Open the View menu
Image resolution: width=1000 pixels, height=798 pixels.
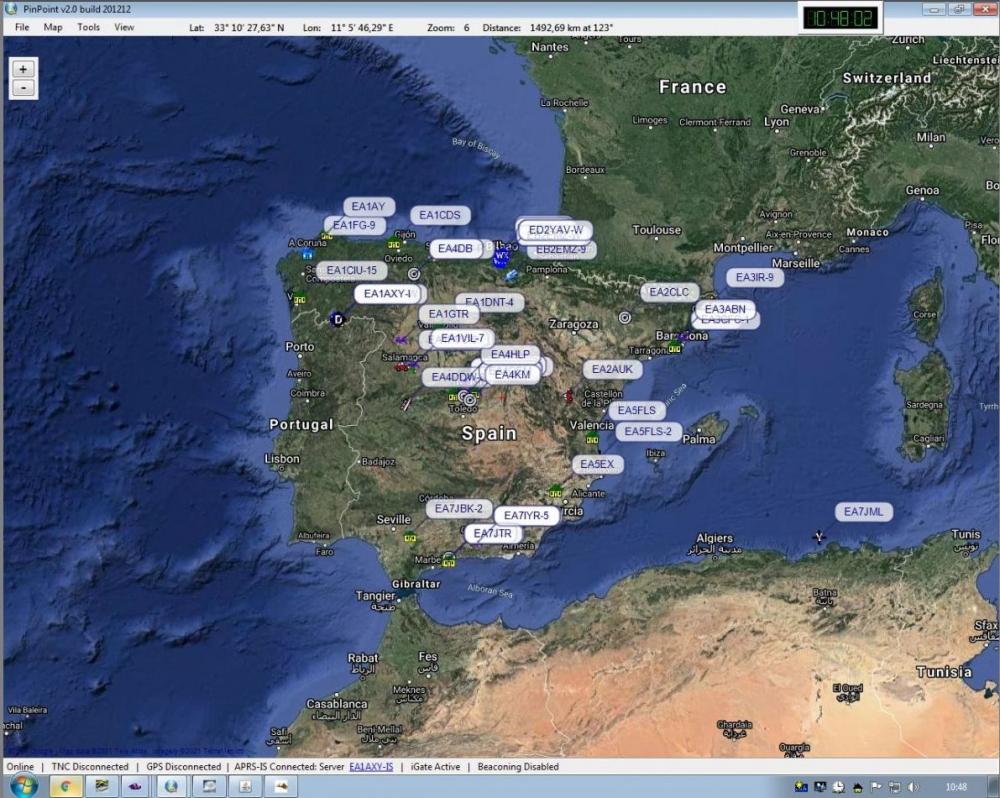(124, 27)
